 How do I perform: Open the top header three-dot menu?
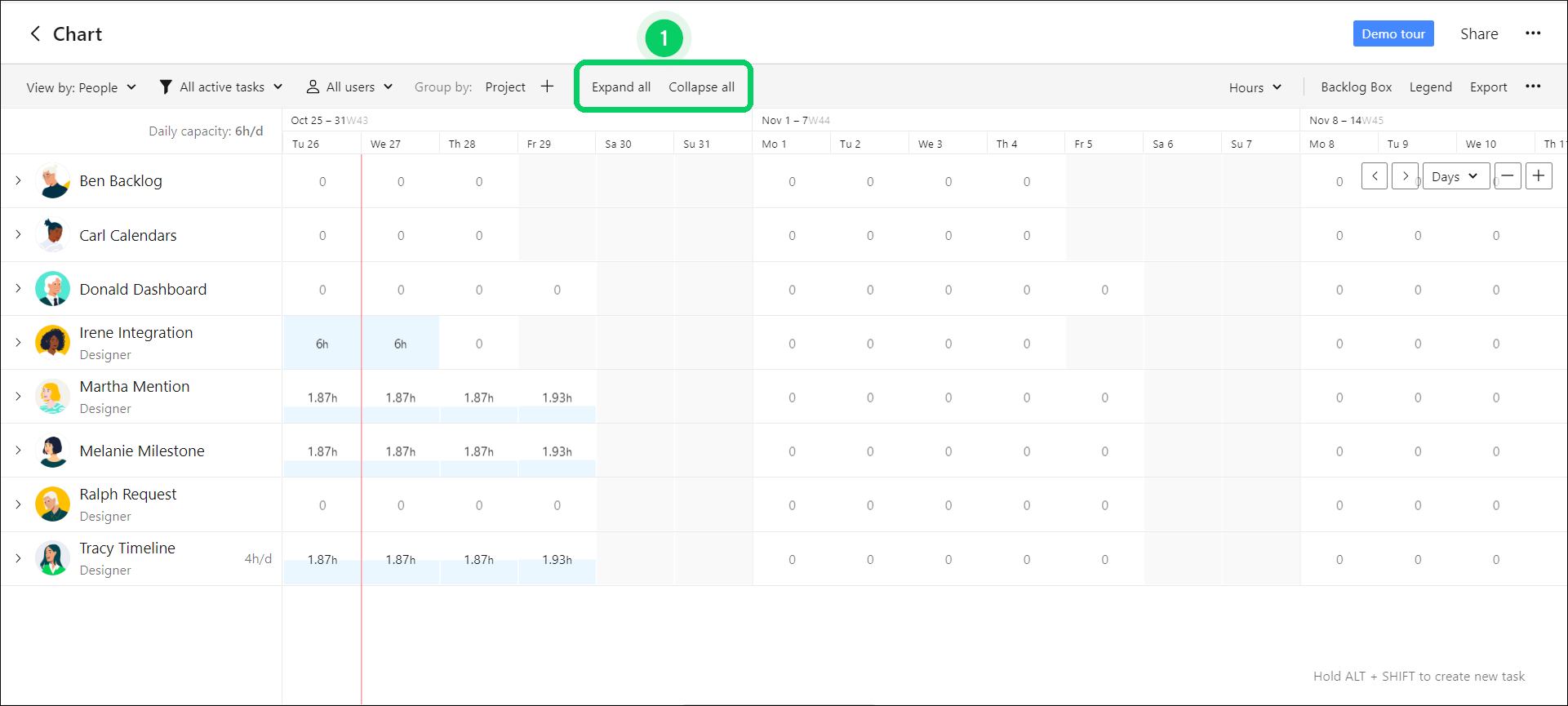(1533, 33)
